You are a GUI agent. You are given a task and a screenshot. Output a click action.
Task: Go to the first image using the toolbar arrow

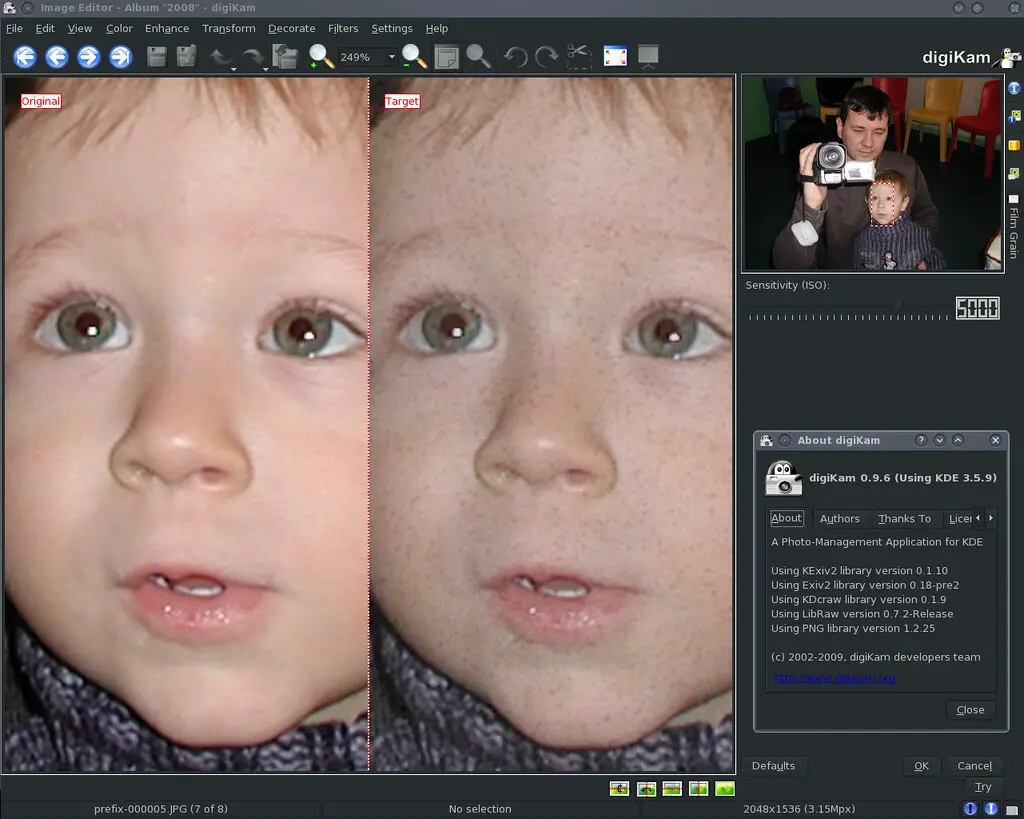[24, 57]
